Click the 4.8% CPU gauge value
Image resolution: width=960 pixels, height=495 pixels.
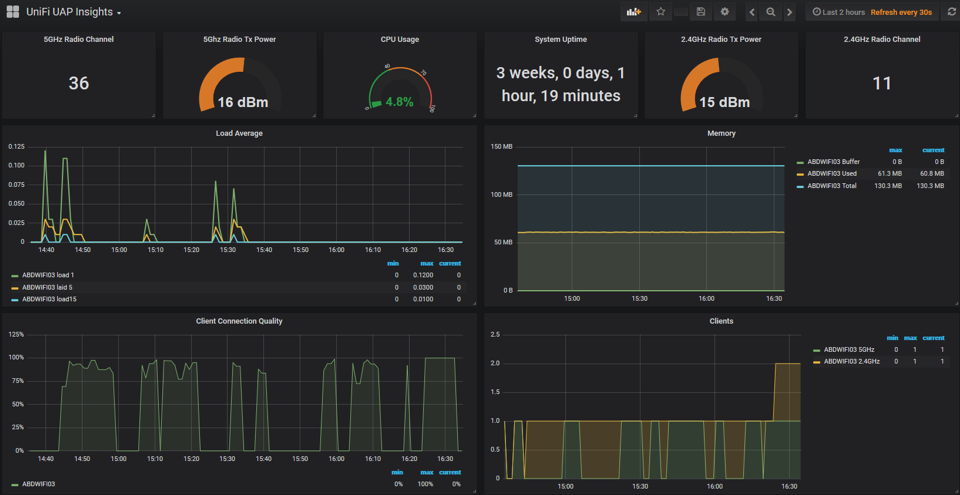[399, 102]
